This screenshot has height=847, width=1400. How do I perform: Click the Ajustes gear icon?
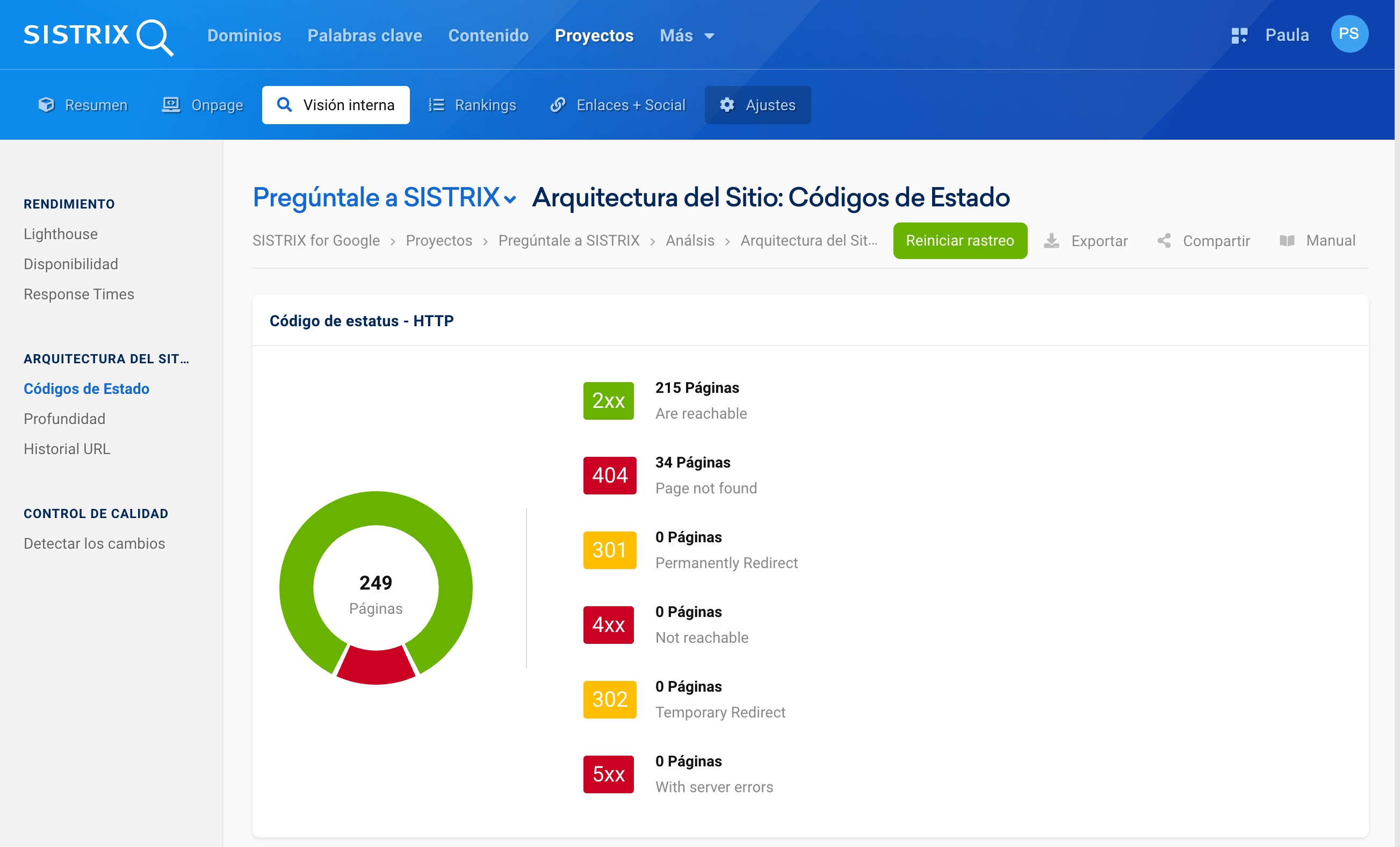click(x=727, y=105)
